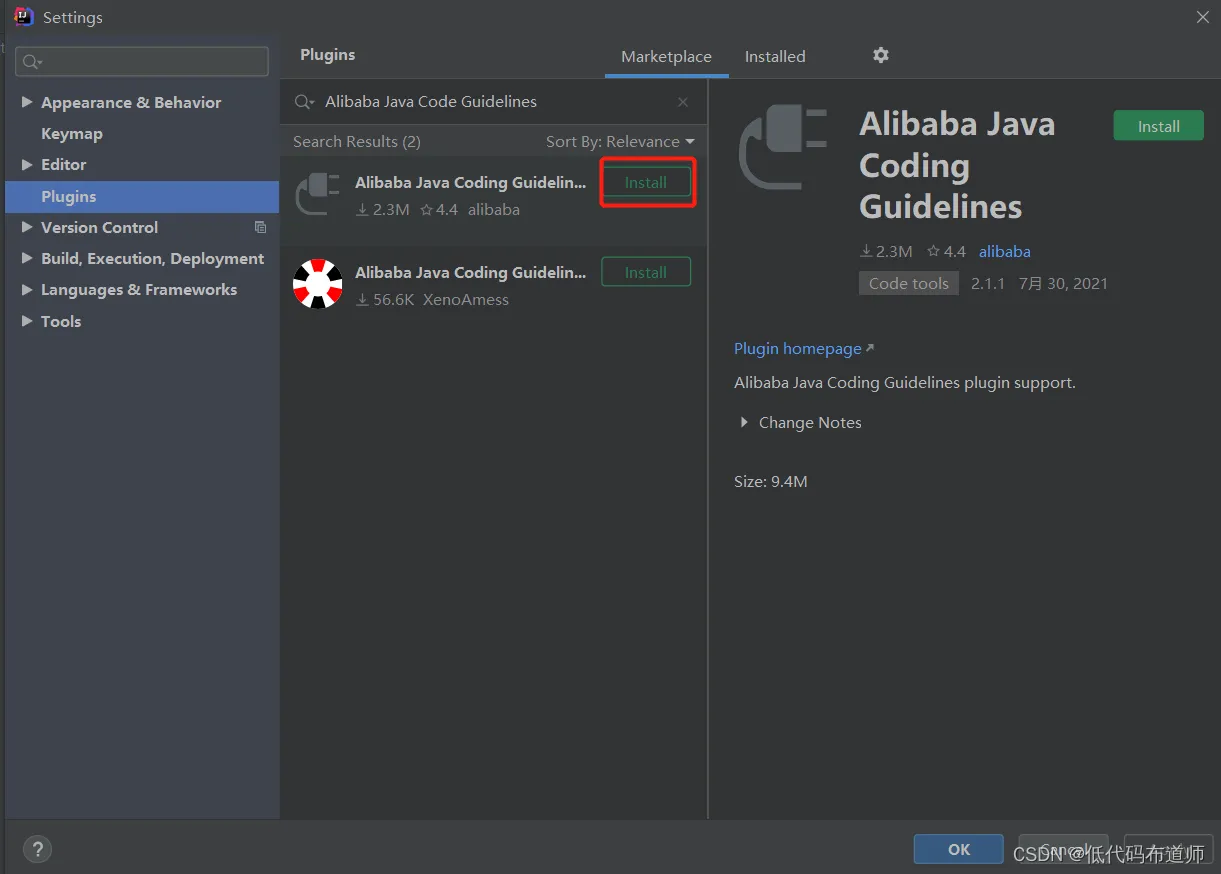Click the OK button

(958, 849)
